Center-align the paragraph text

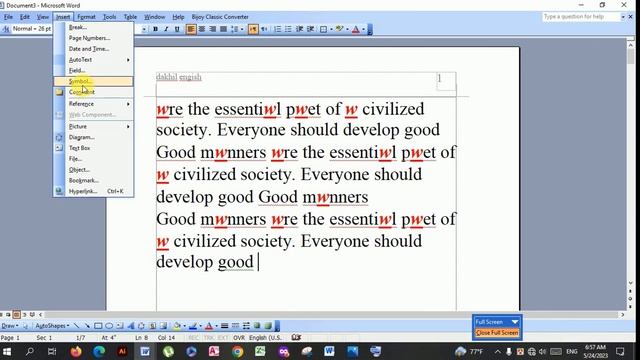pos(202,29)
